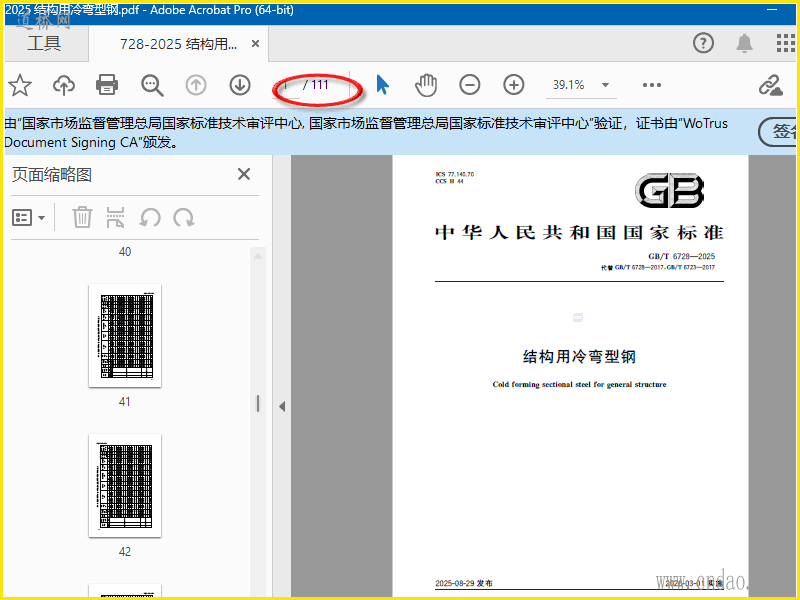Activate the hand pan tool

click(426, 85)
